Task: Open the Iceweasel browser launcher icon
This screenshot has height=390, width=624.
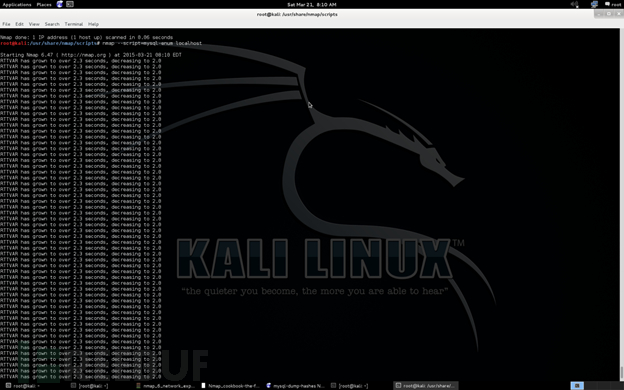Action: tap(60, 4)
